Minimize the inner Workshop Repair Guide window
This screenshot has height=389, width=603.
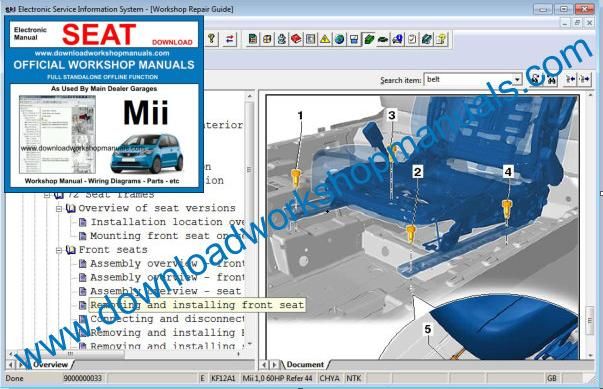(x=564, y=23)
